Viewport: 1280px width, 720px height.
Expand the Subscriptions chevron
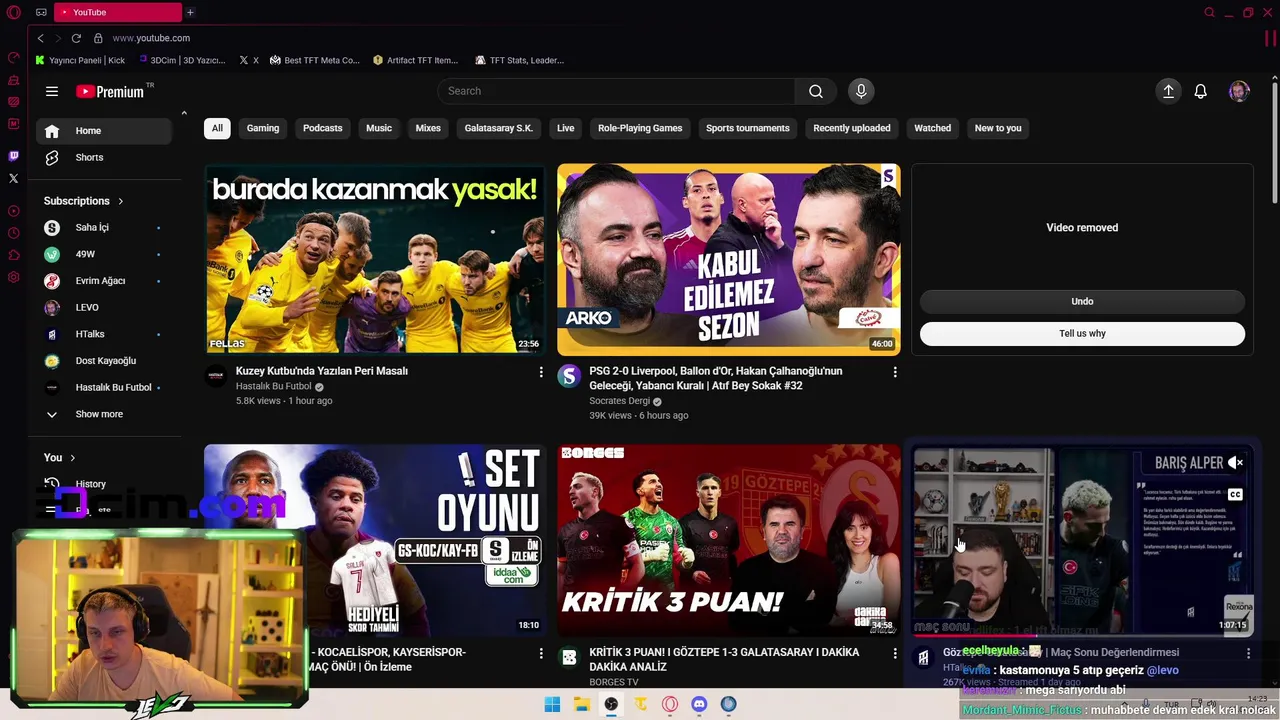tap(121, 201)
